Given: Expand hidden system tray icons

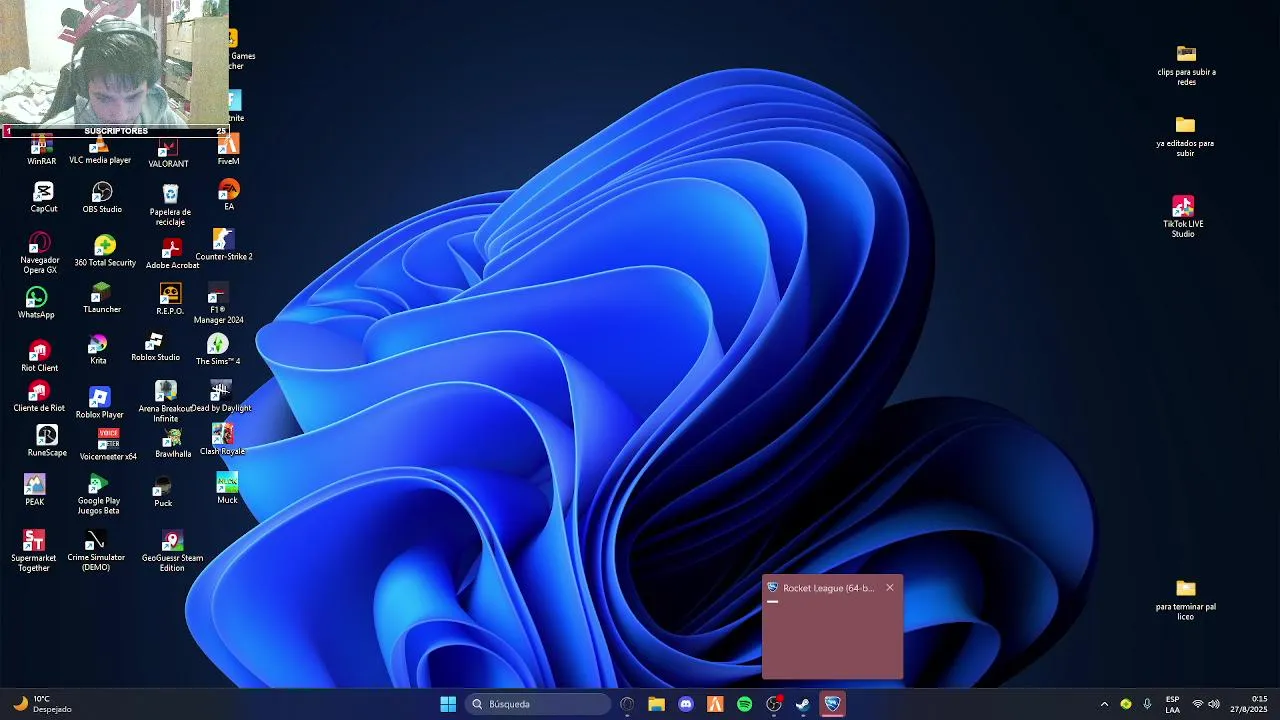Looking at the screenshot, I should point(1104,704).
